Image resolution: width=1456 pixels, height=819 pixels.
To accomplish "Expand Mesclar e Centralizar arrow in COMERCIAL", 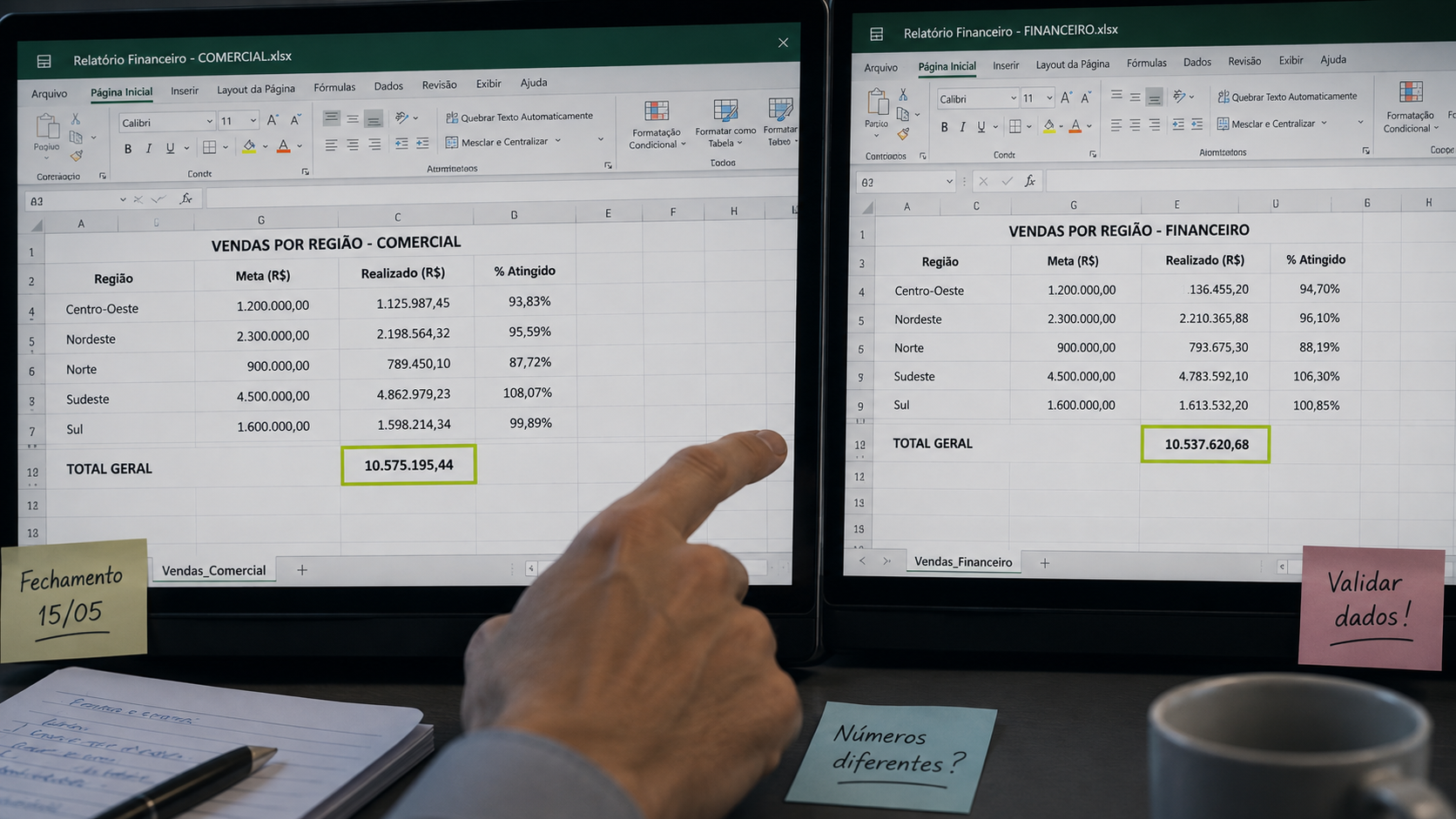I will 558,141.
